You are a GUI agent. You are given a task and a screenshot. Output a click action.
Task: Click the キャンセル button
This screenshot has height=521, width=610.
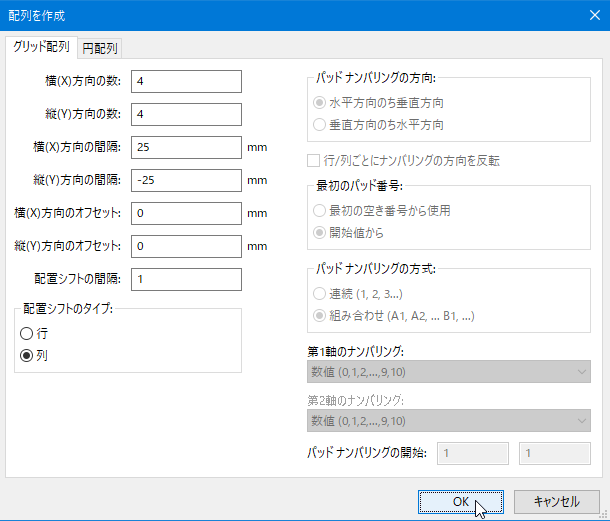coord(557,502)
